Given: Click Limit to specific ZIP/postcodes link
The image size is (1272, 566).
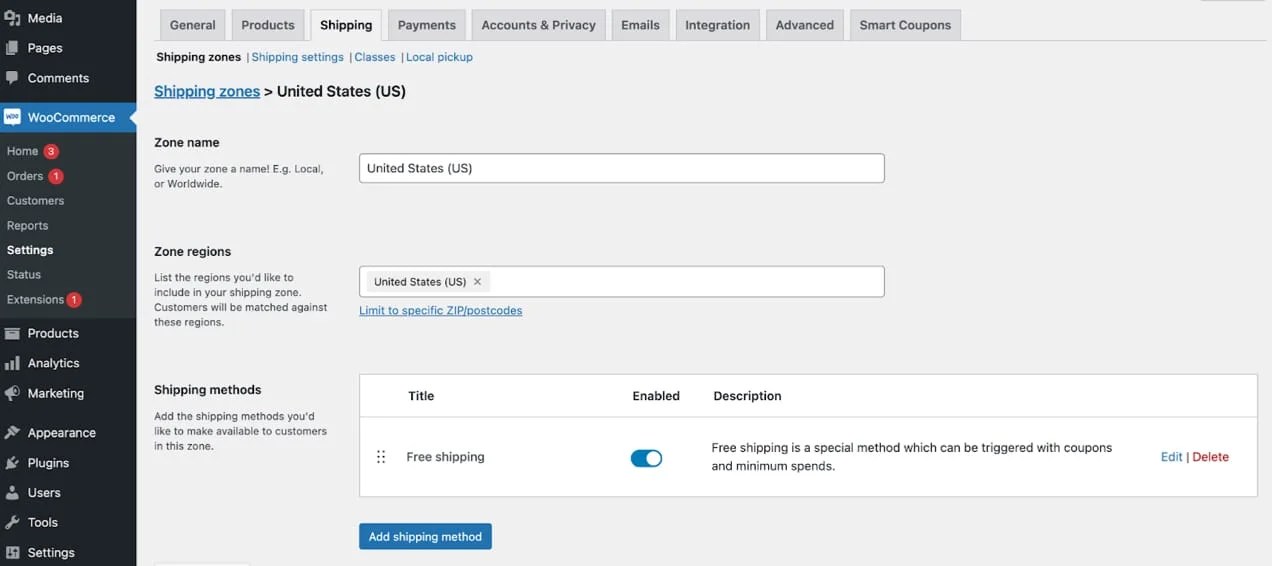Looking at the screenshot, I should [440, 310].
